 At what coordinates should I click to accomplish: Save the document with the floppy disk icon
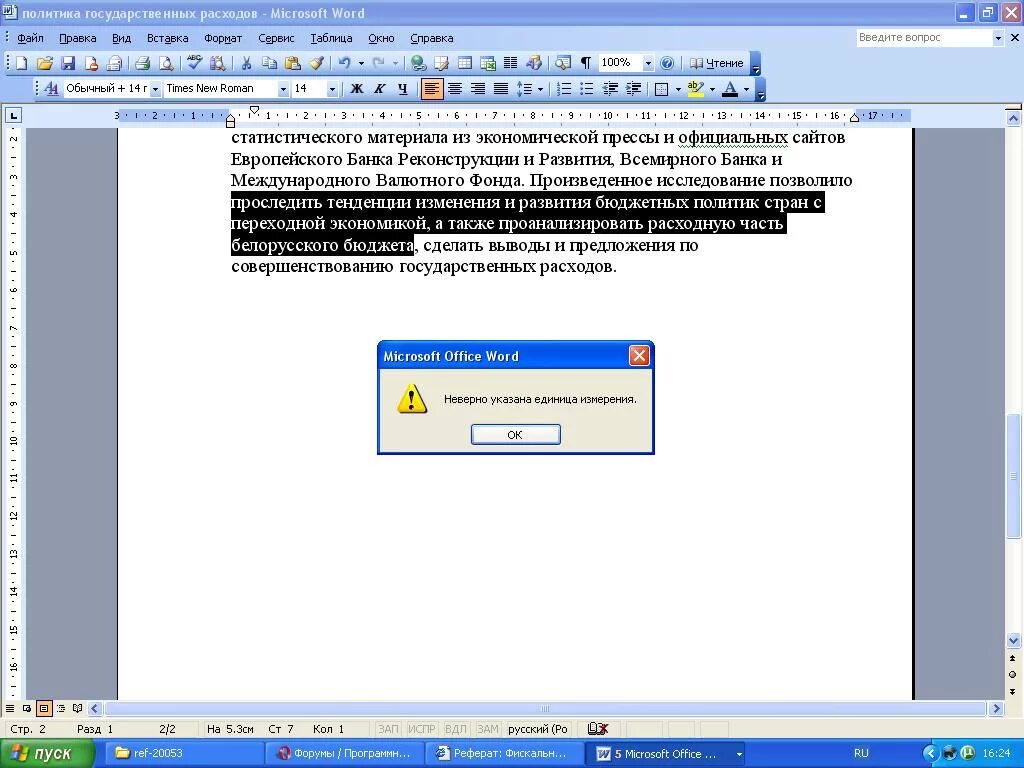pyautogui.click(x=68, y=63)
